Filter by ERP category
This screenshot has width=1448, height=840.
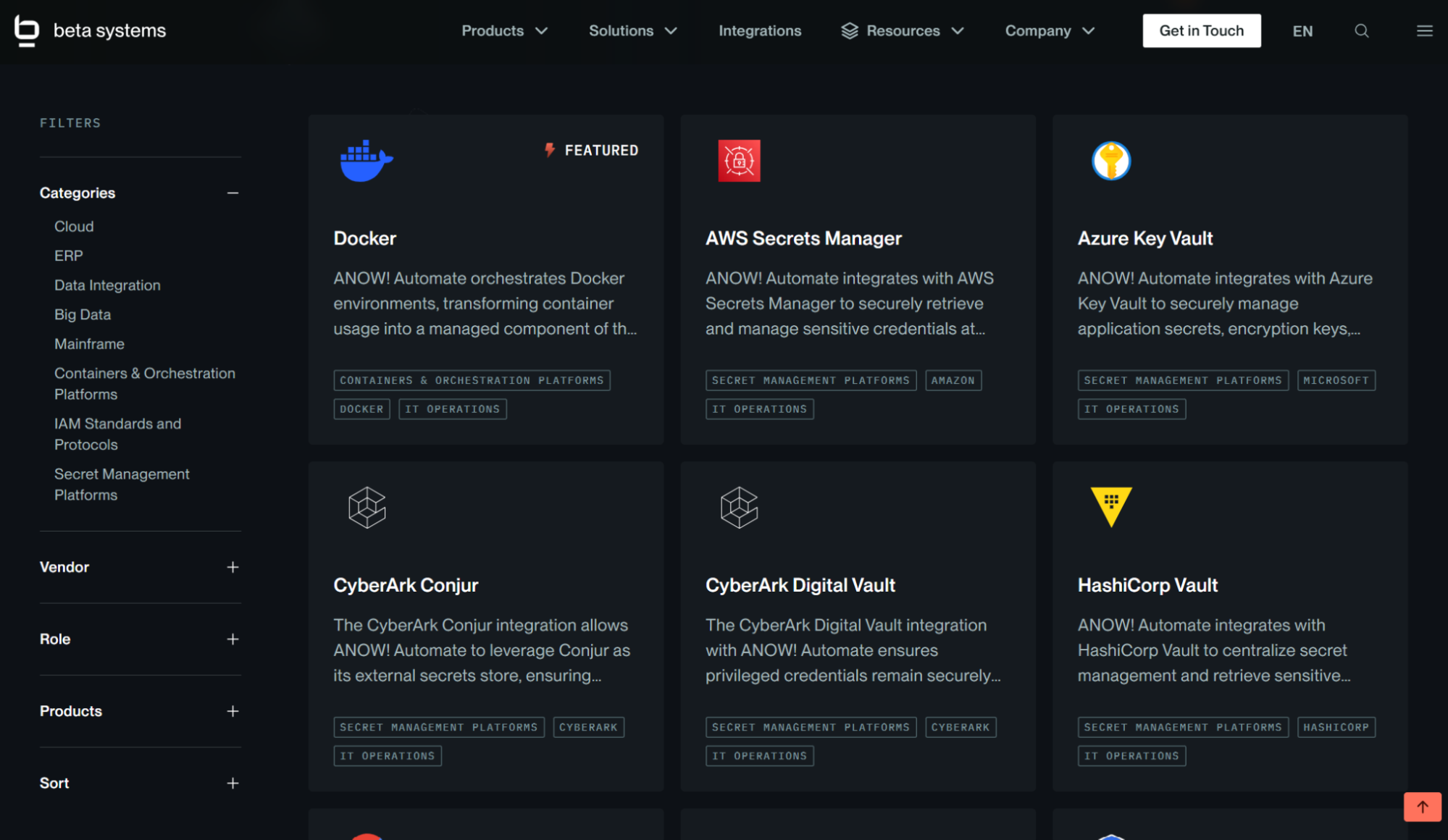coord(69,256)
